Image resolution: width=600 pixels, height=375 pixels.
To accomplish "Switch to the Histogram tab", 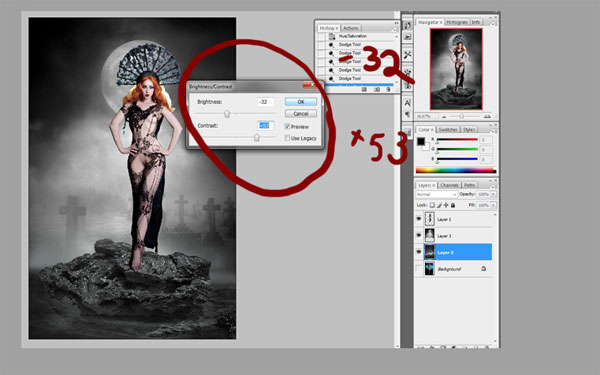I will (x=457, y=22).
